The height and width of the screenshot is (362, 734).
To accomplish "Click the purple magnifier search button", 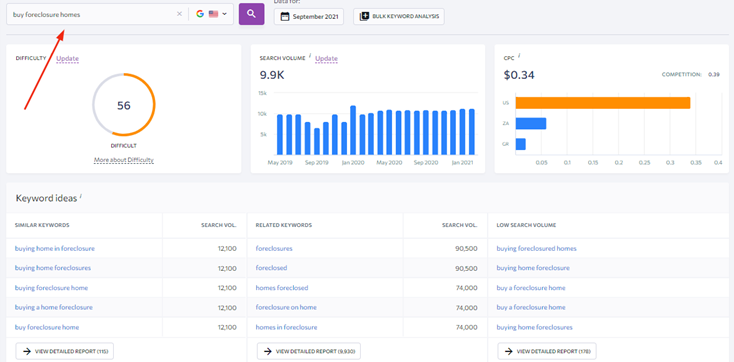I will tap(251, 14).
